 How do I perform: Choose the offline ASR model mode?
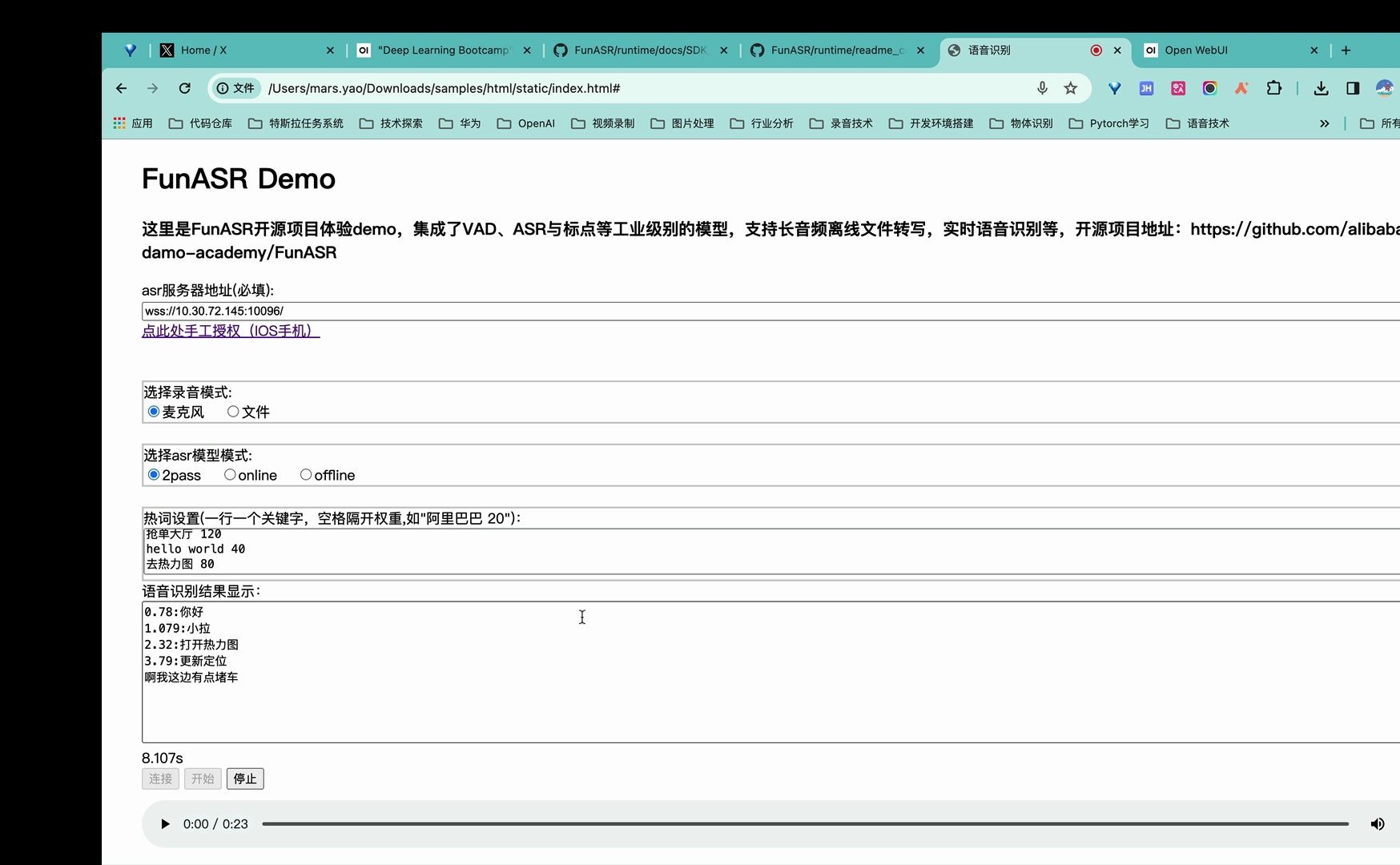pyautogui.click(x=306, y=475)
